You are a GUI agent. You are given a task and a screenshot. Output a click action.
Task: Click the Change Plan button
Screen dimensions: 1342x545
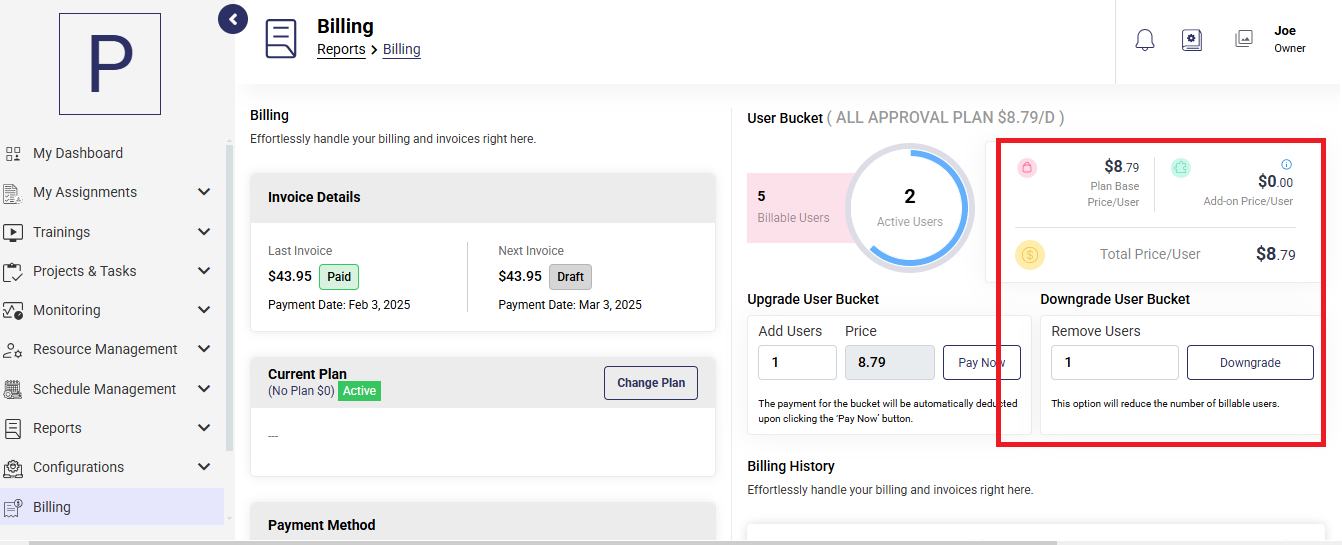(x=651, y=383)
